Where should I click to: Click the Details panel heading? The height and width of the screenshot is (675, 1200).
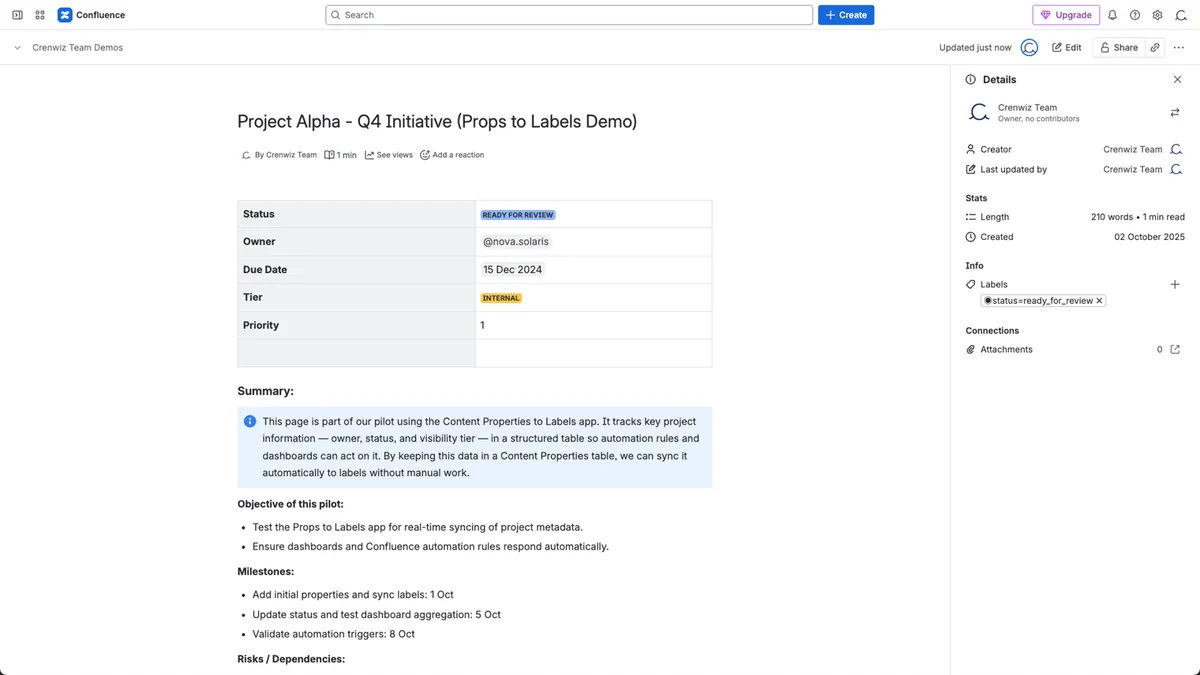coord(999,79)
